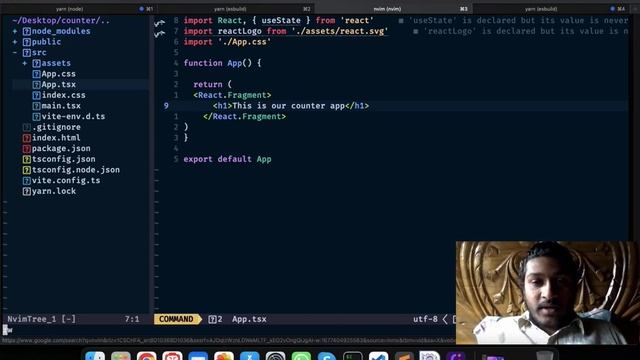
Task: Click the diagnostic sign on the reactLogo import line
Action: pyautogui.click(x=160, y=34)
